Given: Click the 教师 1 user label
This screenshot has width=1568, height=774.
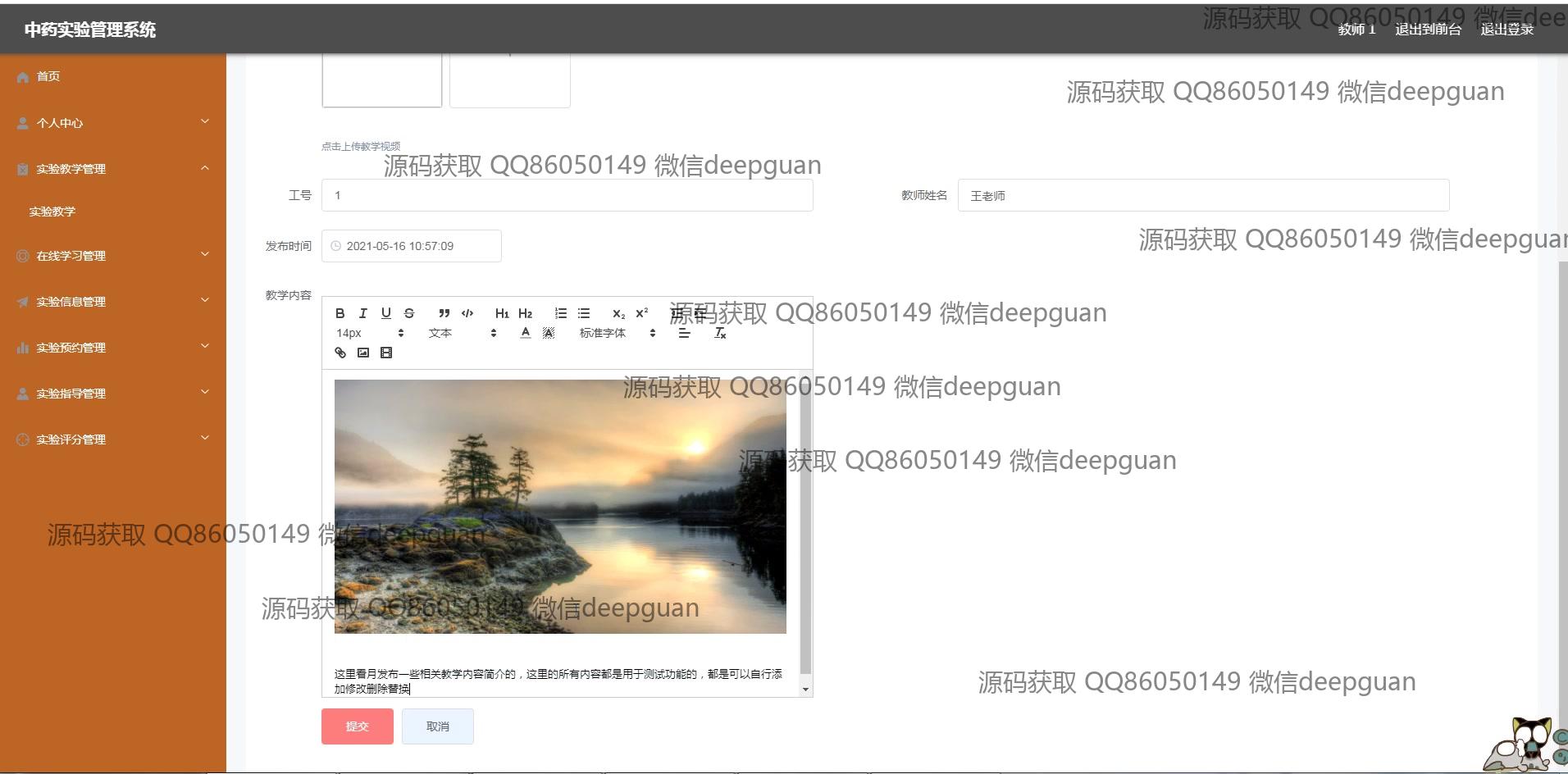Looking at the screenshot, I should point(1356,30).
